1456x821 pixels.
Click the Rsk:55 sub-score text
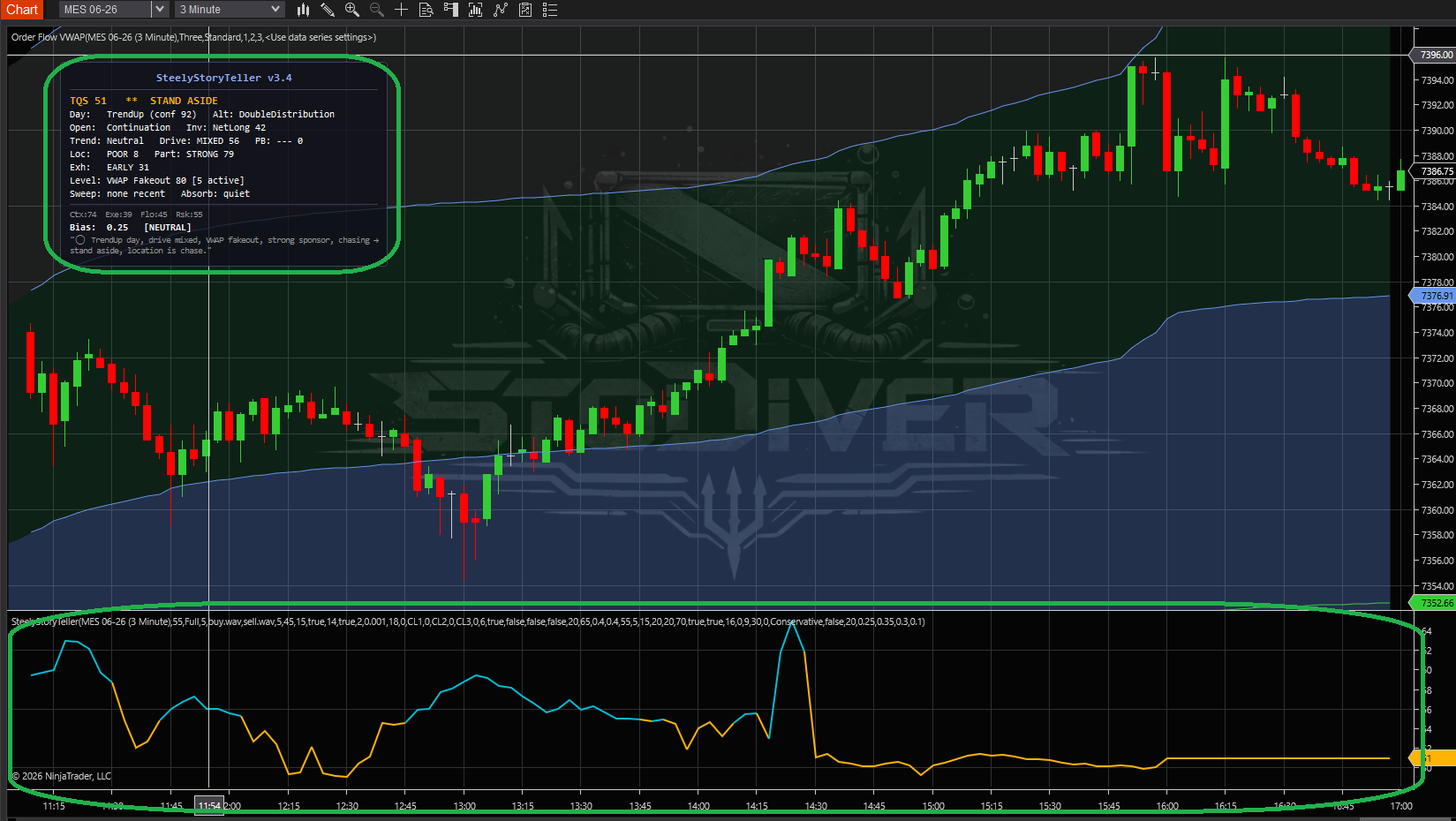[189, 215]
